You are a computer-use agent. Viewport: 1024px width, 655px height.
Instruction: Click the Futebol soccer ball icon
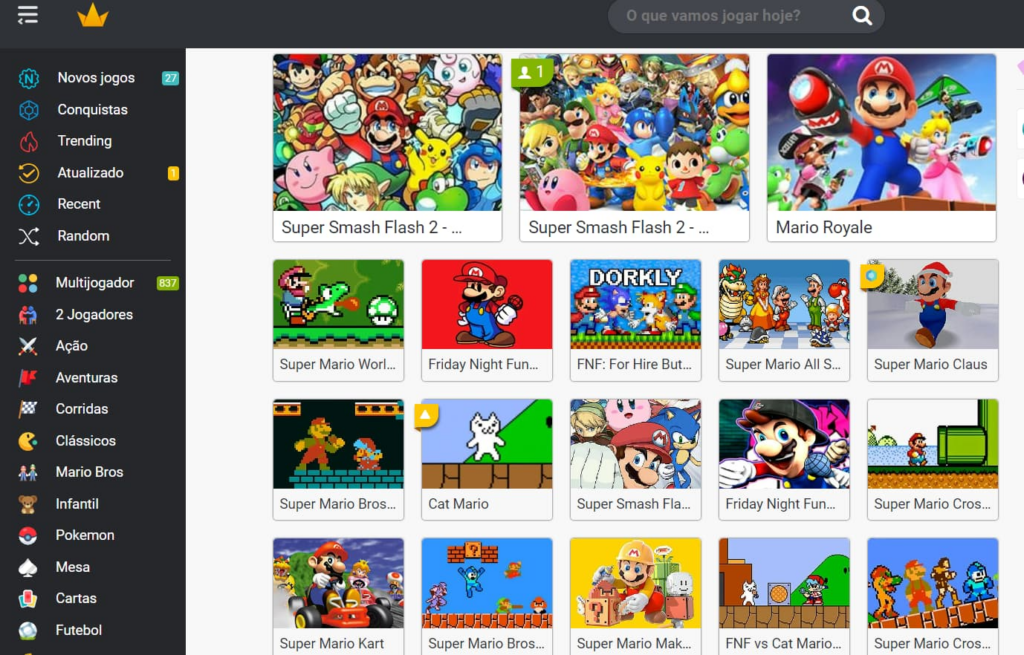point(27,630)
